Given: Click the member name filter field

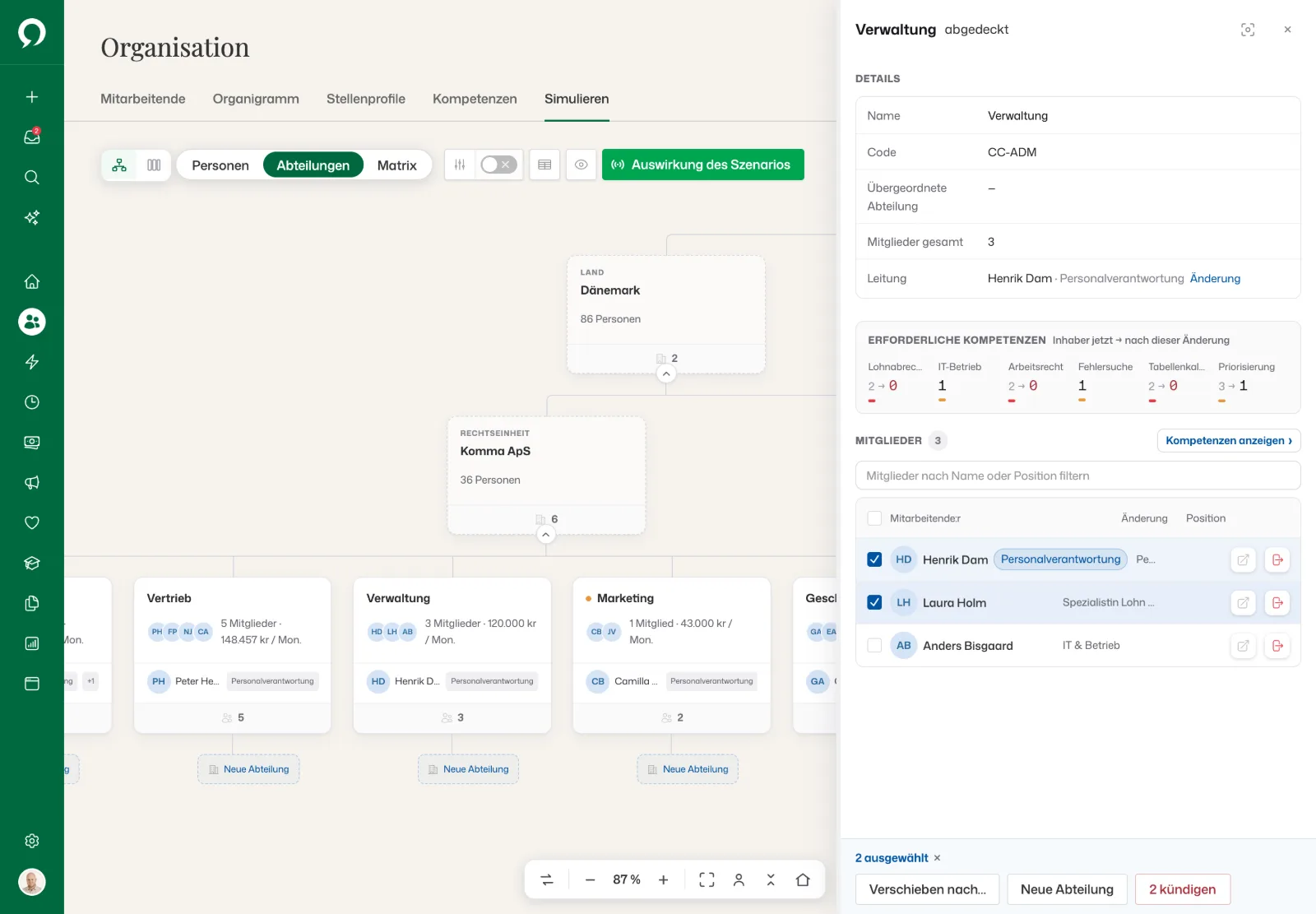Looking at the screenshot, I should (1077, 476).
